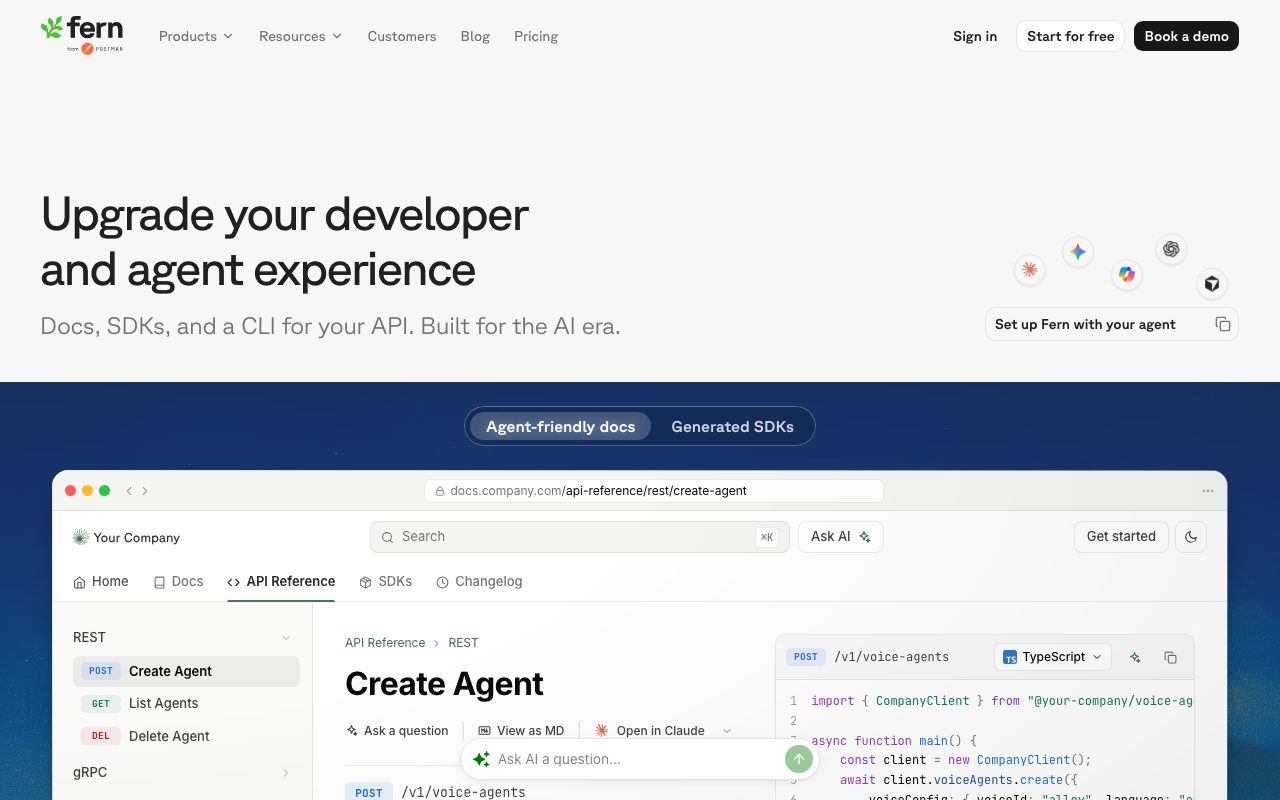Click the Ask AI button beside search
The image size is (1280, 800).
[x=841, y=537]
